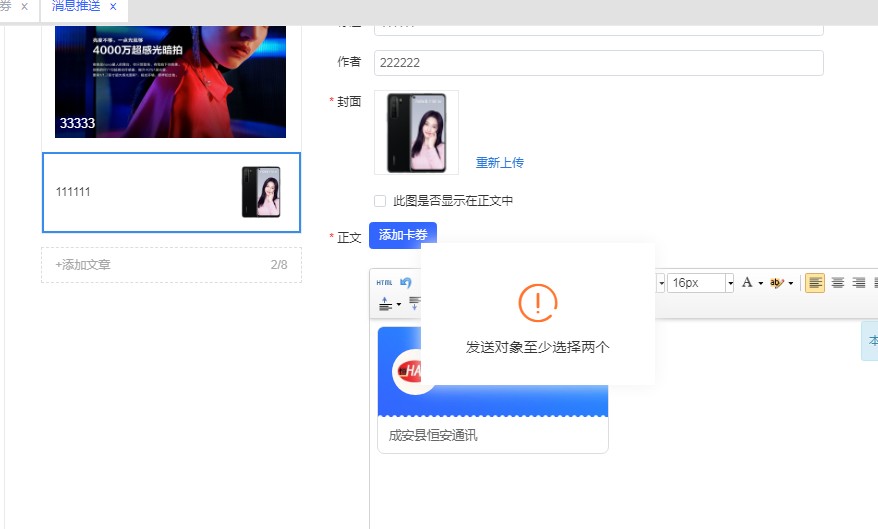Image resolution: width=878 pixels, height=529 pixels.
Task: Click the 作者 input field
Action: (x=598, y=63)
